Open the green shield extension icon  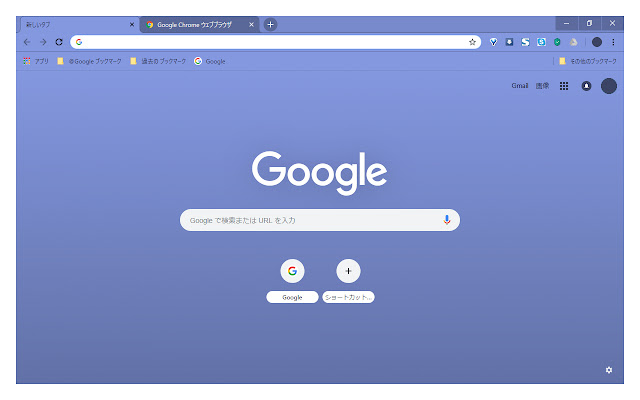point(557,42)
